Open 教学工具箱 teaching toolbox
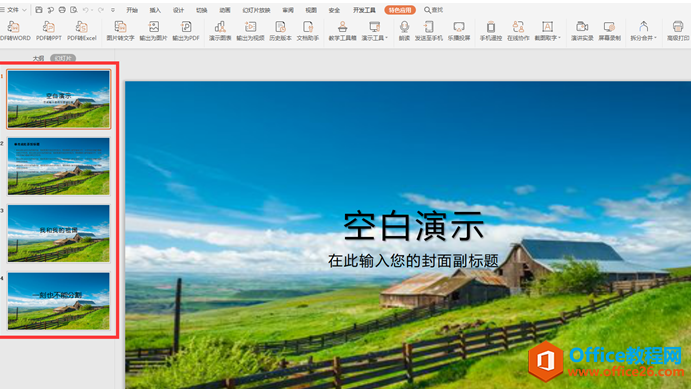691x389 pixels. 342,31
